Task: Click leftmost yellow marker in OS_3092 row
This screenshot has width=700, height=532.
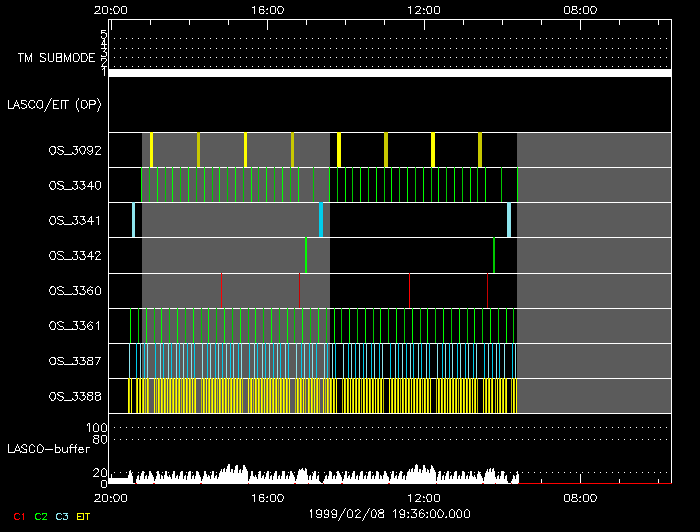Action: [151, 150]
